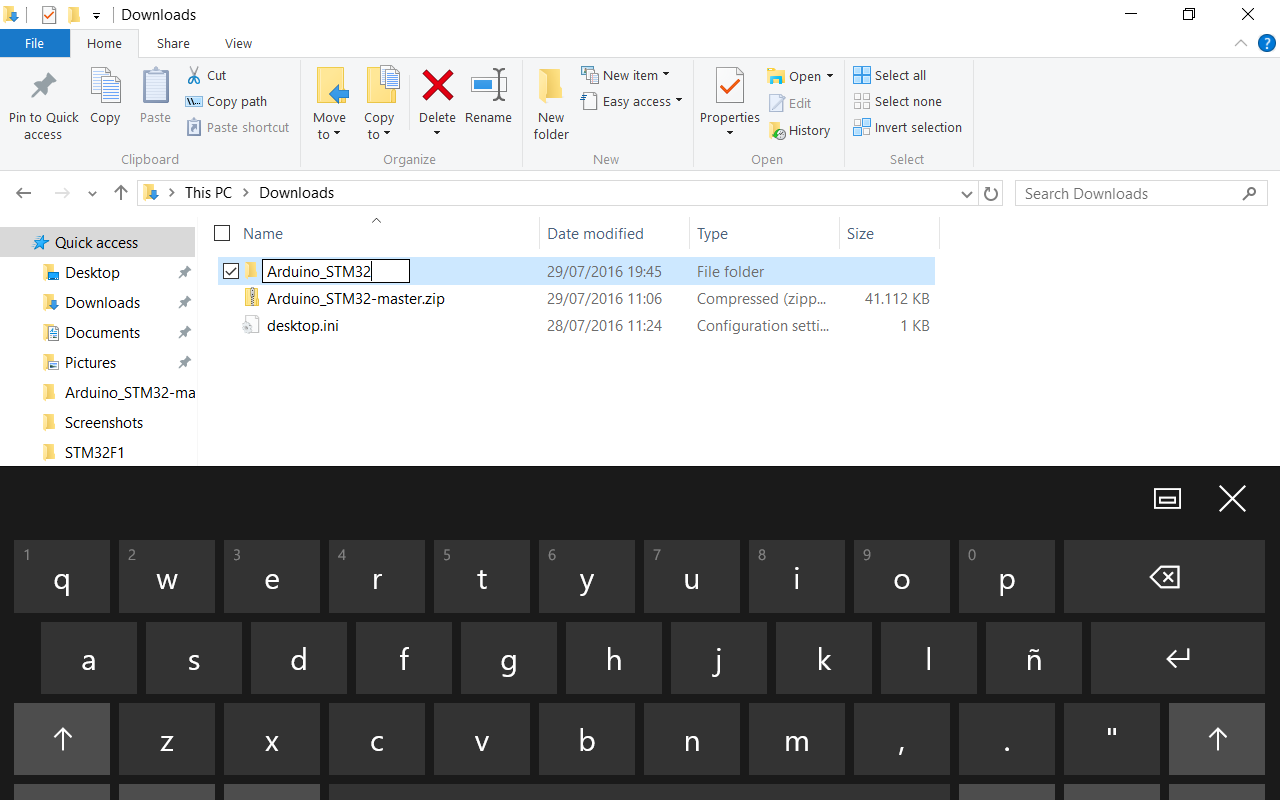Go up one folder level arrow
This screenshot has width=1280, height=800.
(121, 193)
